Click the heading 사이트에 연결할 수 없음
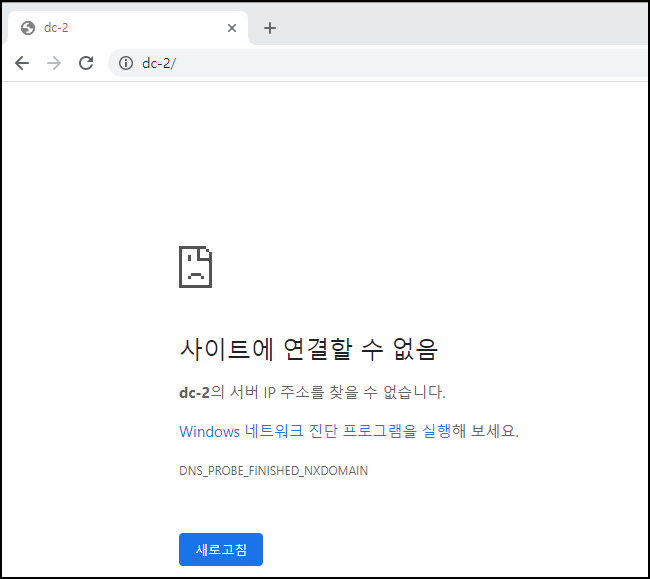The height and width of the screenshot is (579, 650). [309, 349]
